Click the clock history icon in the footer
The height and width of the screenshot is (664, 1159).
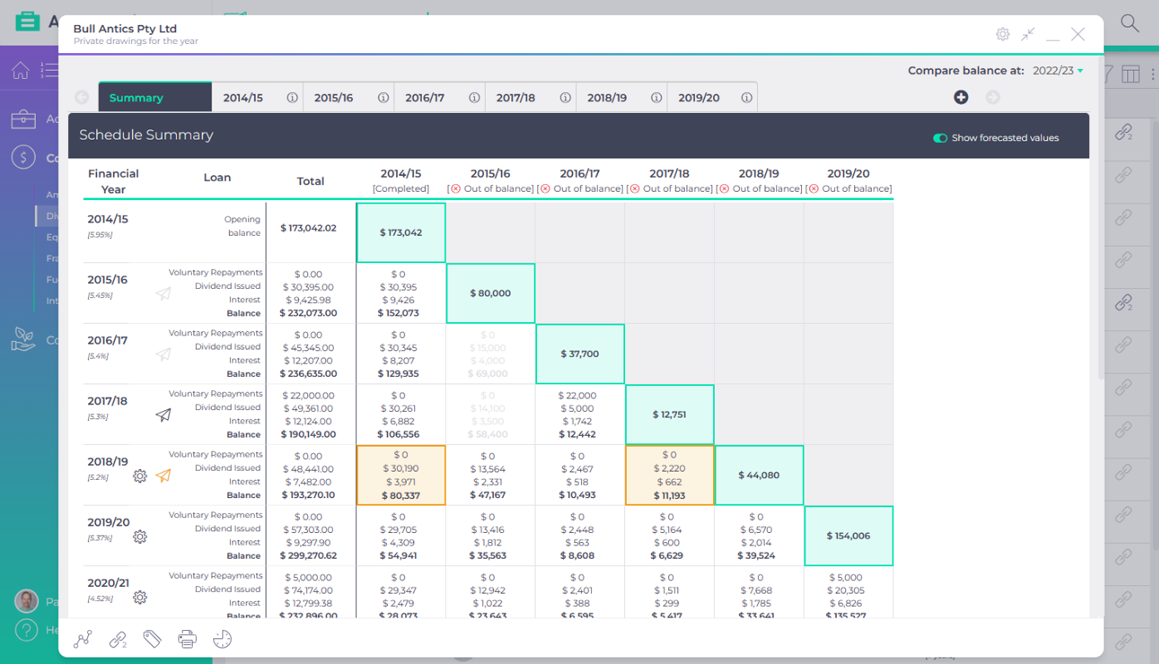222,638
